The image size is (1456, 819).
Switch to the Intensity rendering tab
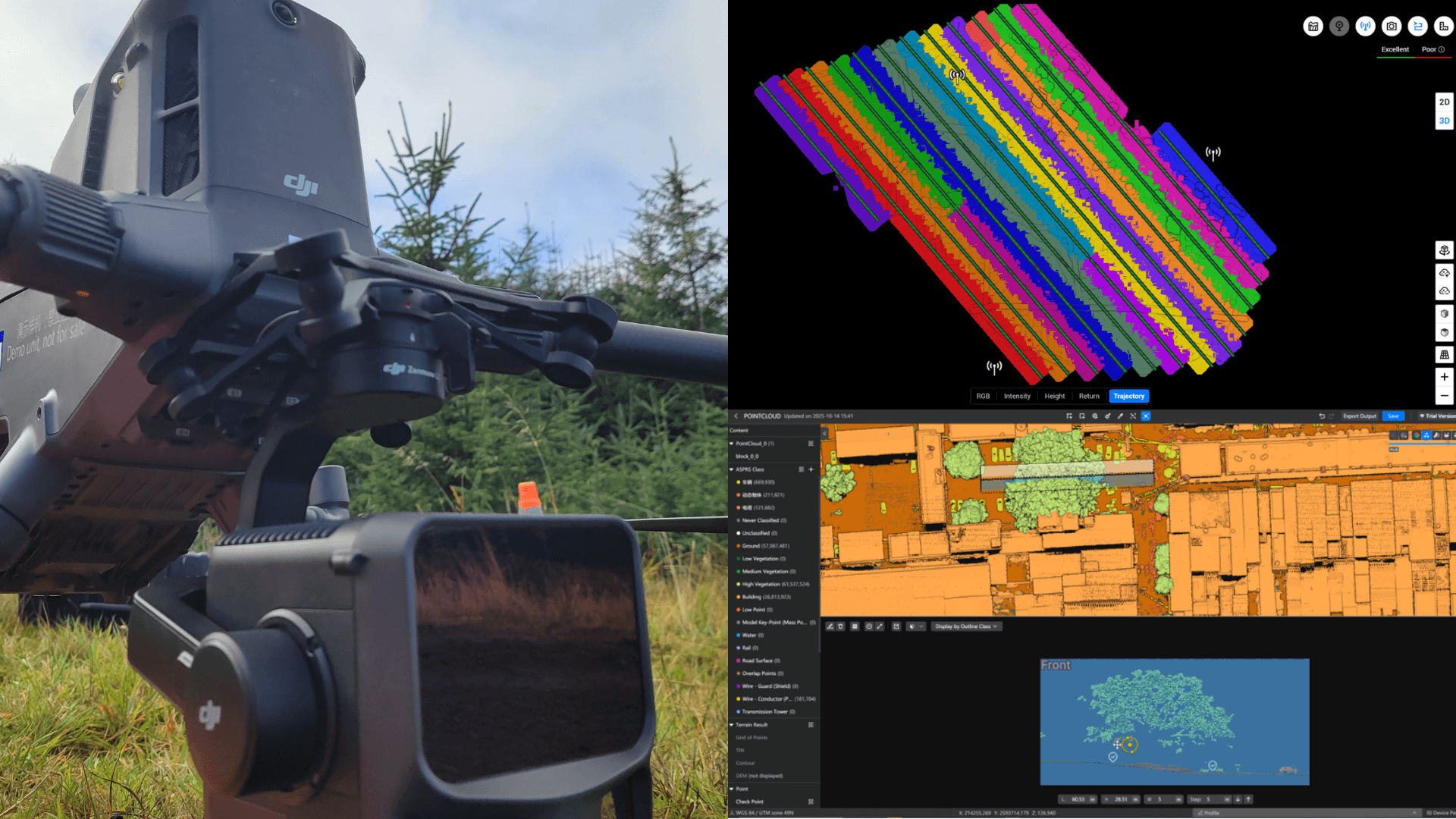click(1017, 396)
